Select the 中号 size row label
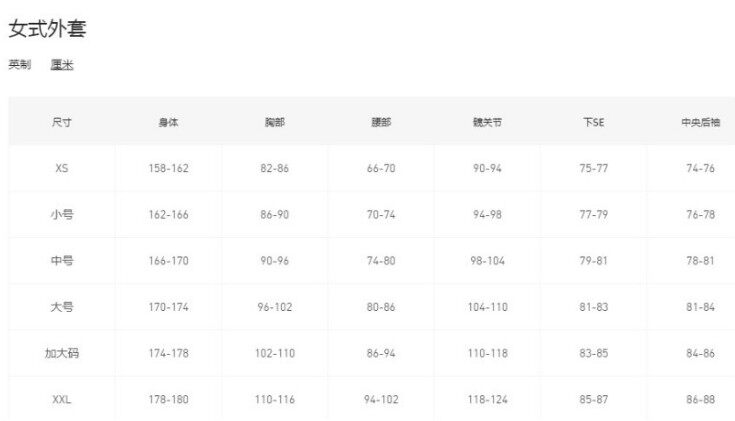The height and width of the screenshot is (421, 735). tap(62, 261)
